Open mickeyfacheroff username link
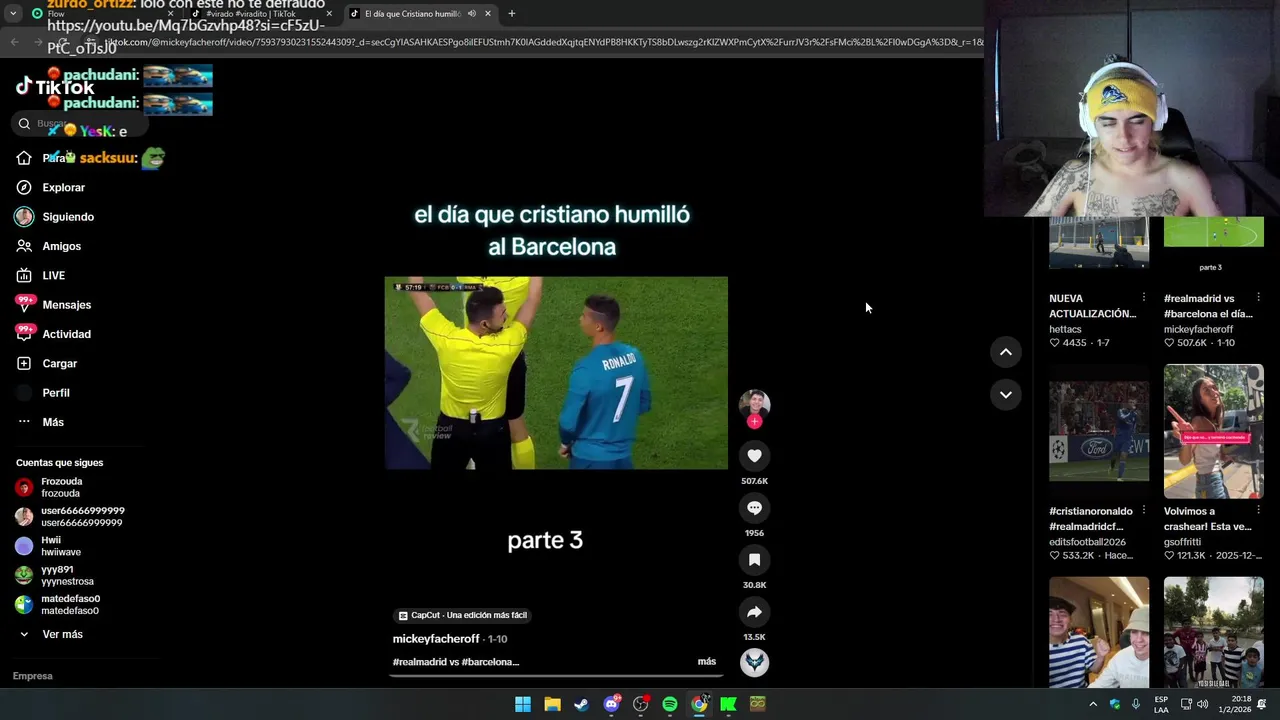Viewport: 1280px width, 720px height. pos(436,639)
